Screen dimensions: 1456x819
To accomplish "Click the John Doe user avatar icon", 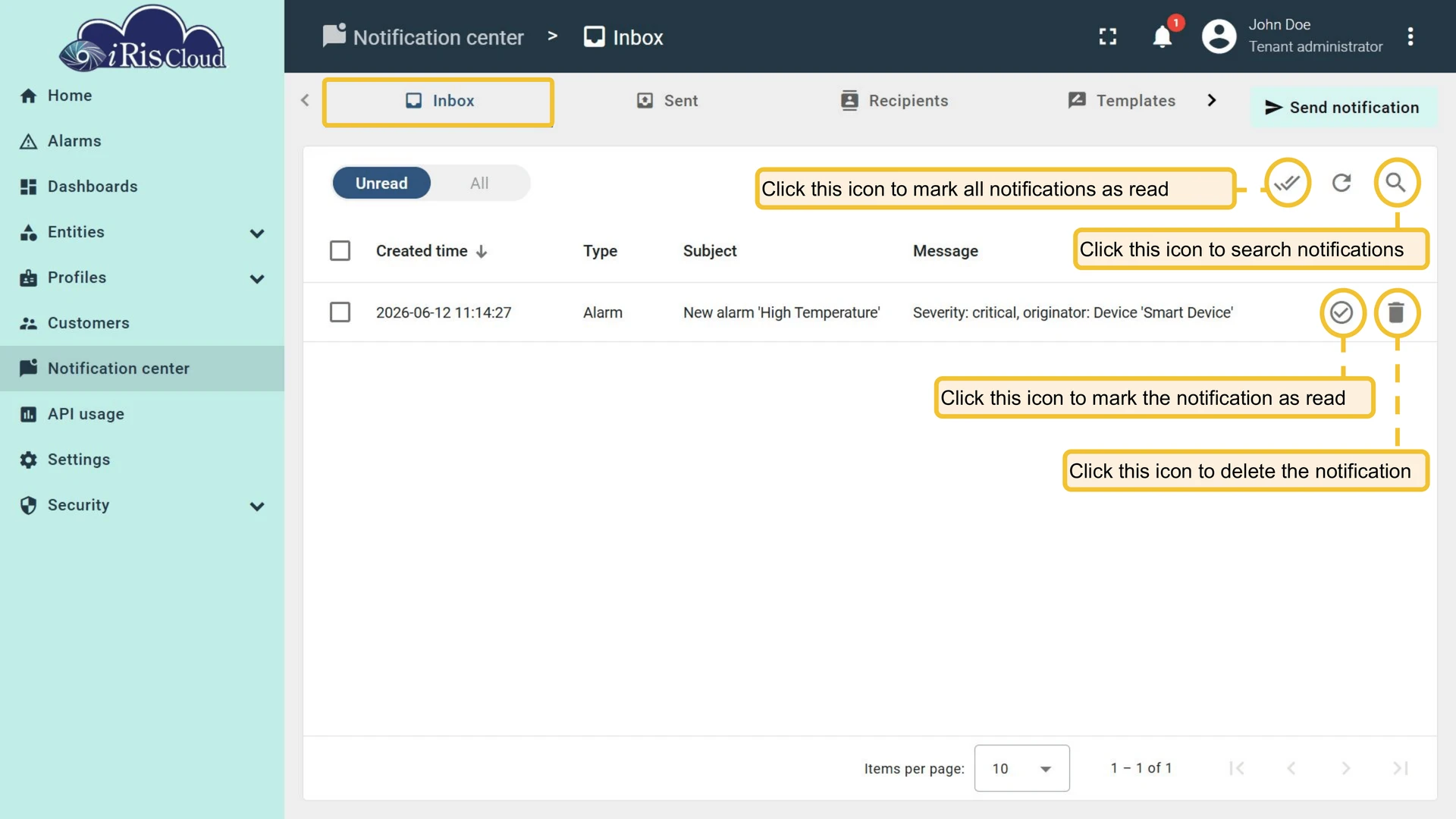I will (1219, 36).
